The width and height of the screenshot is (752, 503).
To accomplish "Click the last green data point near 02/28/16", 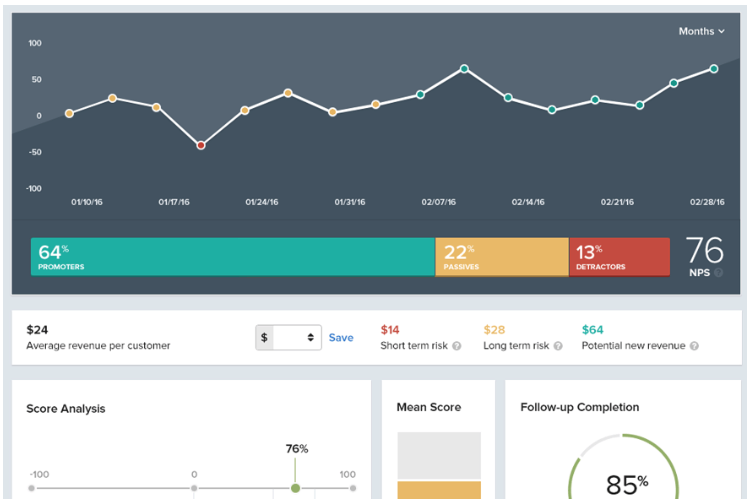I will (x=714, y=69).
